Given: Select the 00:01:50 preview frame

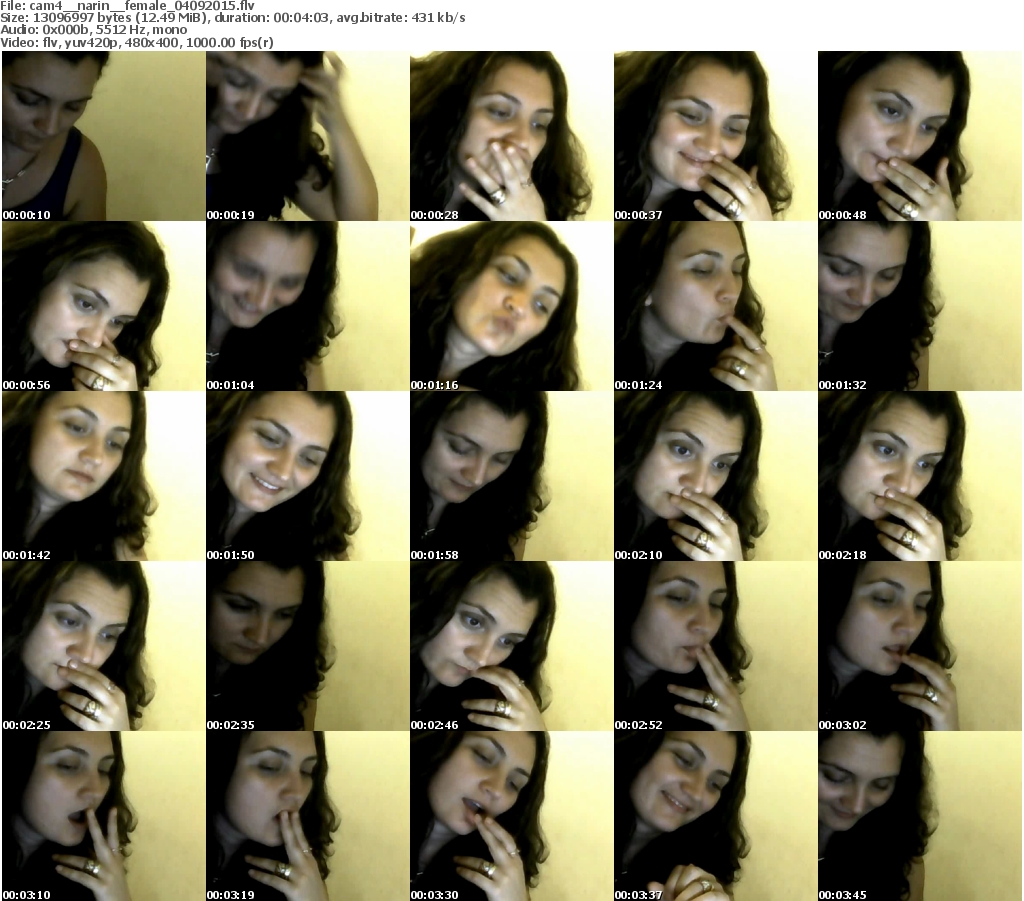Looking at the screenshot, I should click(308, 476).
